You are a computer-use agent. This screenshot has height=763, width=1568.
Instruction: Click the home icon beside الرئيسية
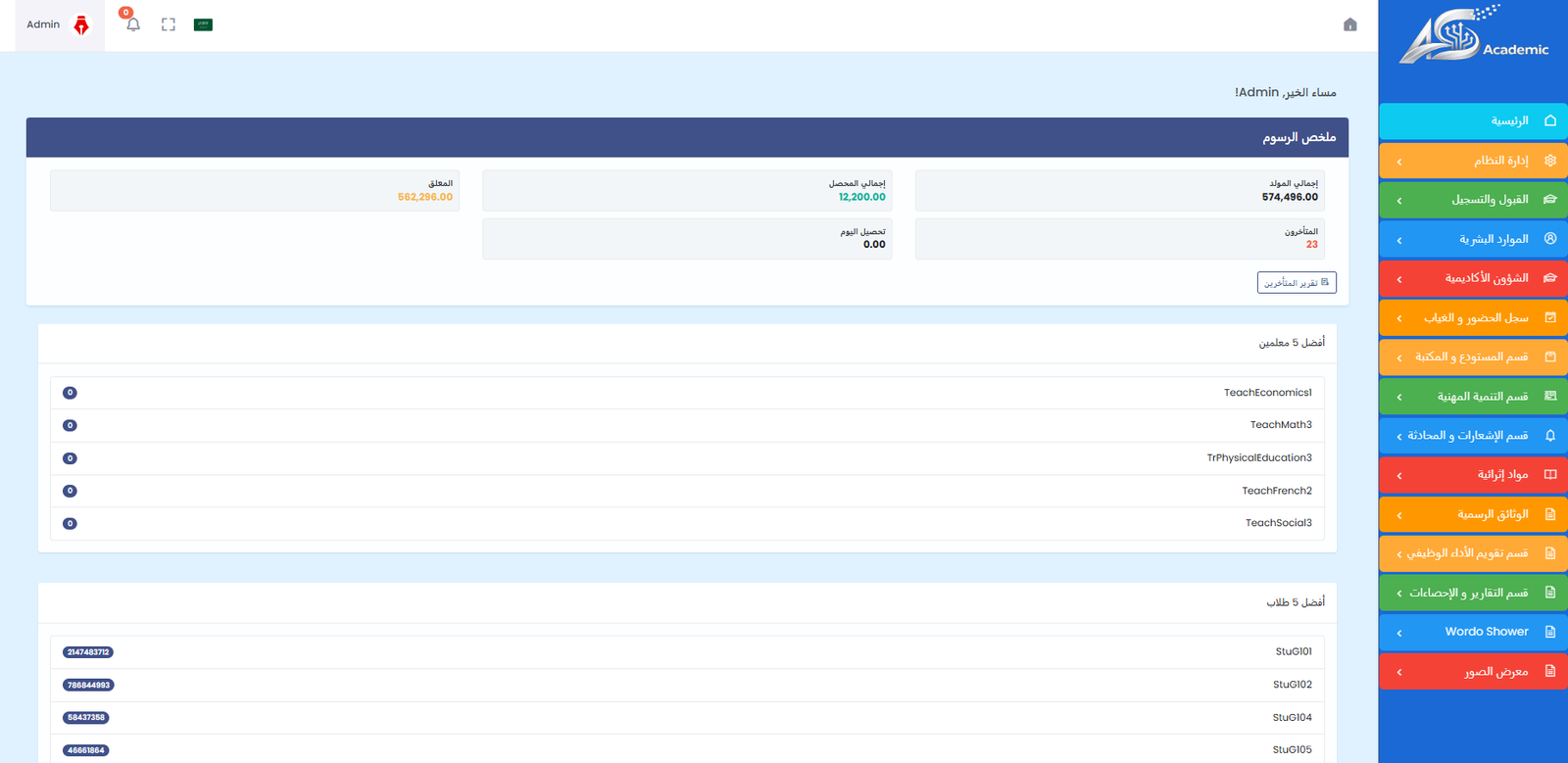pyautogui.click(x=1550, y=120)
